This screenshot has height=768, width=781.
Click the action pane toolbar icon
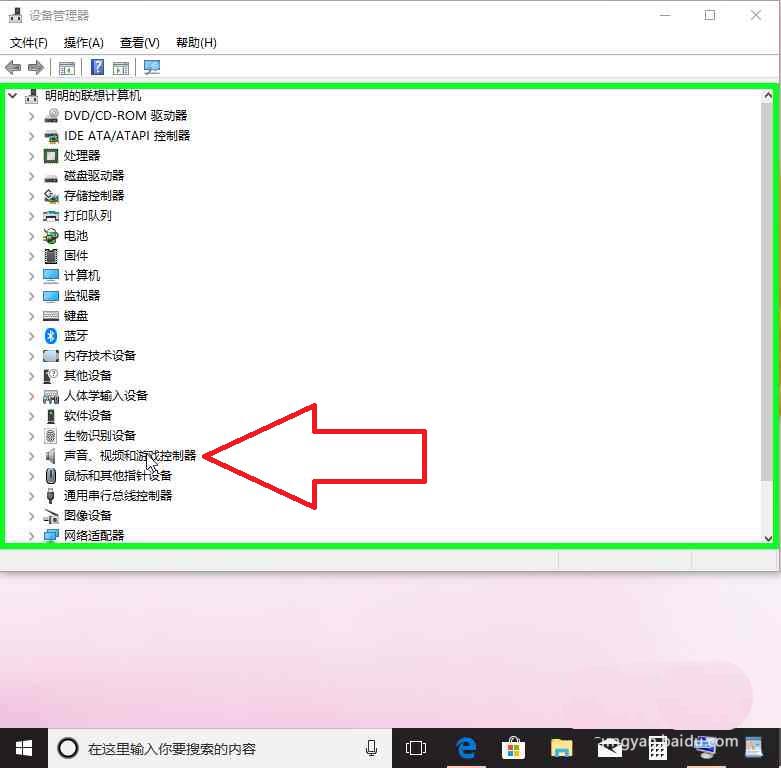[x=121, y=68]
